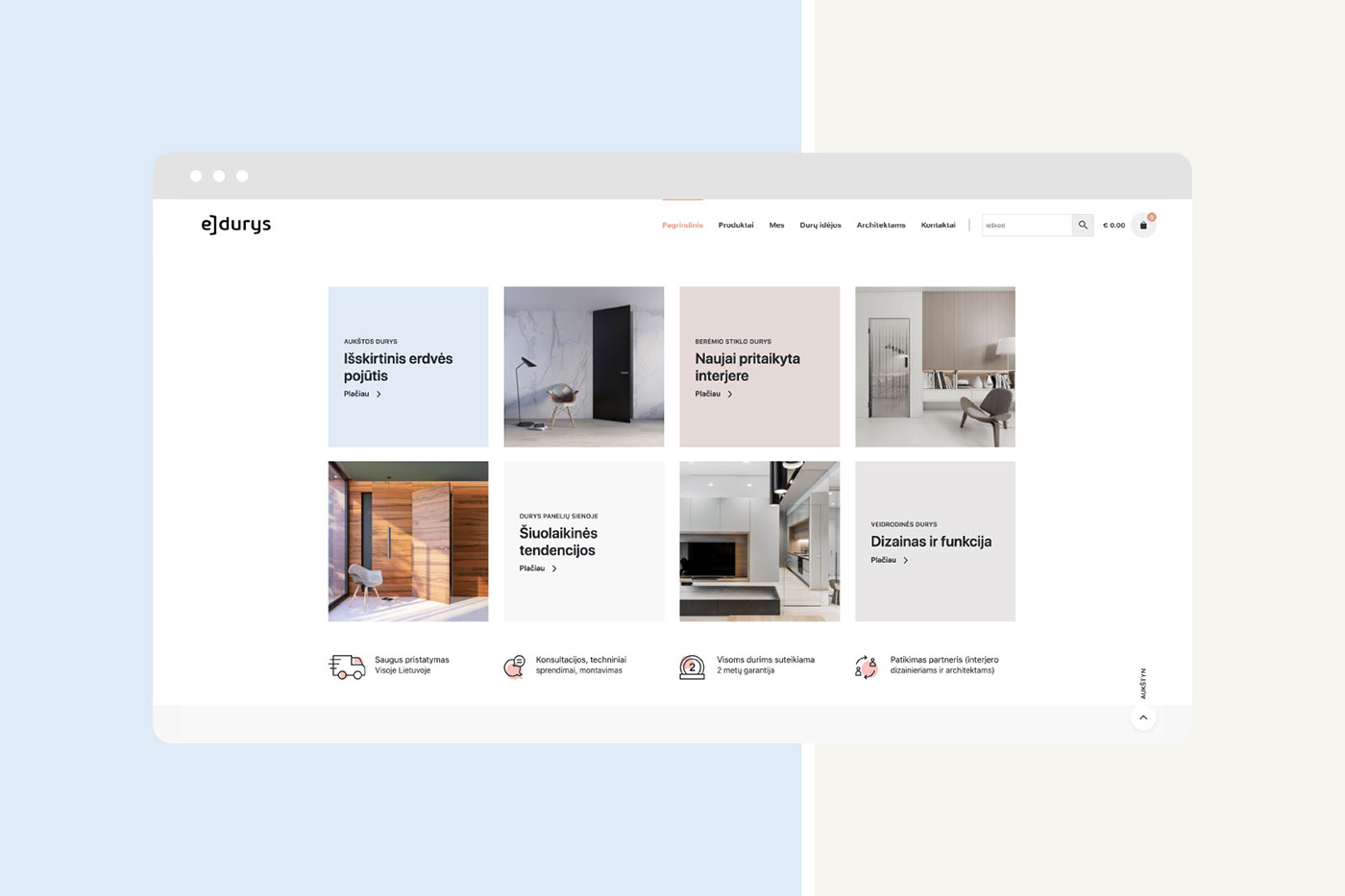Click the e]durys logo
The width and height of the screenshot is (1345, 896).
tap(236, 224)
